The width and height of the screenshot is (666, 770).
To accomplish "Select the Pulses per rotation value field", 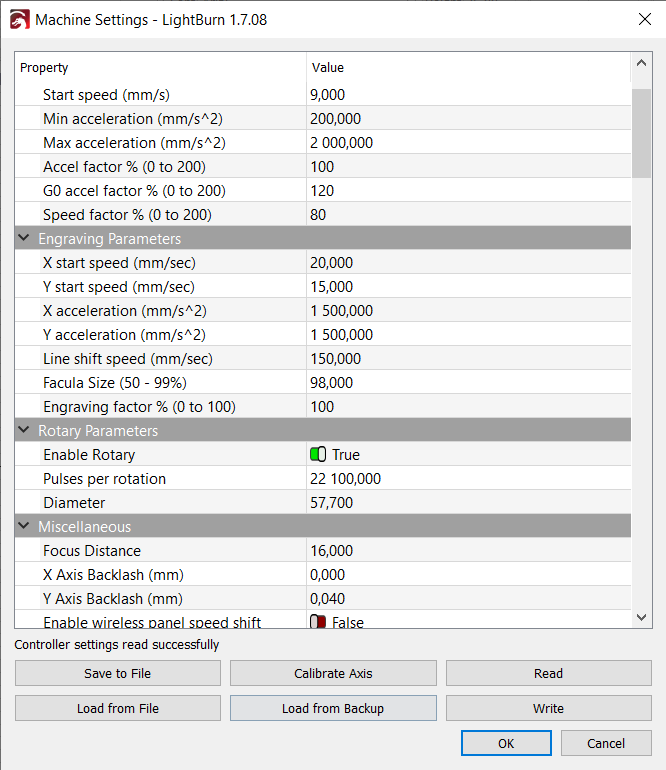I will 469,478.
